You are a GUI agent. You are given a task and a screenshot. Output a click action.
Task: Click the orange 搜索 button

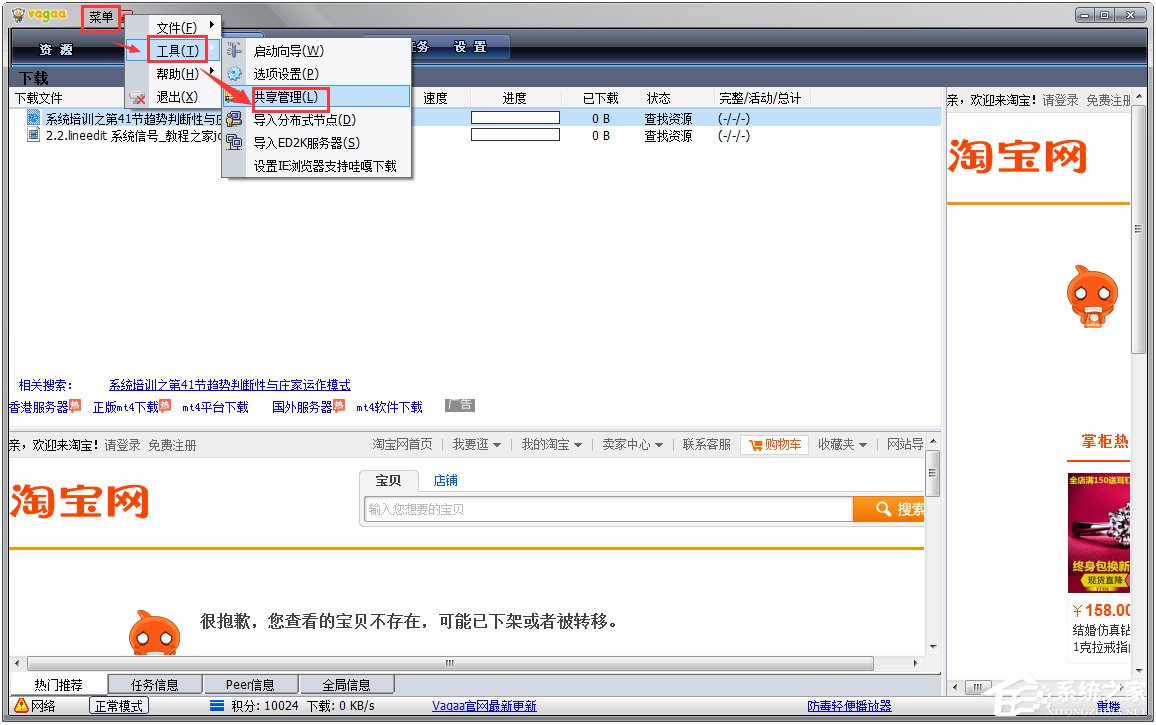888,509
